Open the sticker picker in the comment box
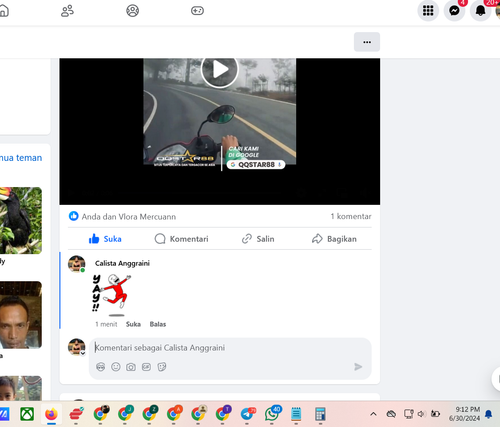Screen dimensions: 500x427 point(162,367)
